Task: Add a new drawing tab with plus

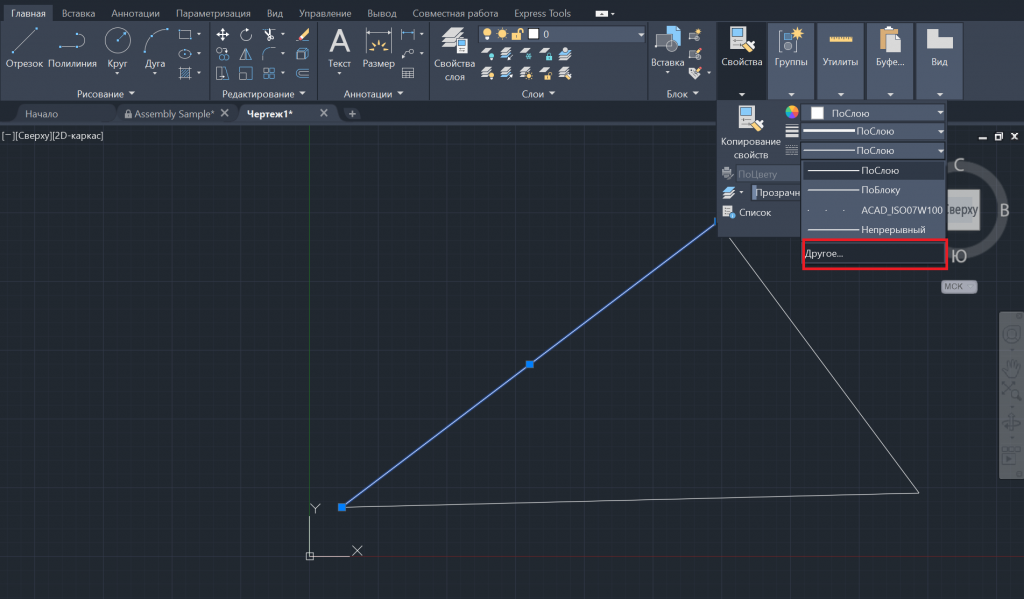Action: coord(352,114)
